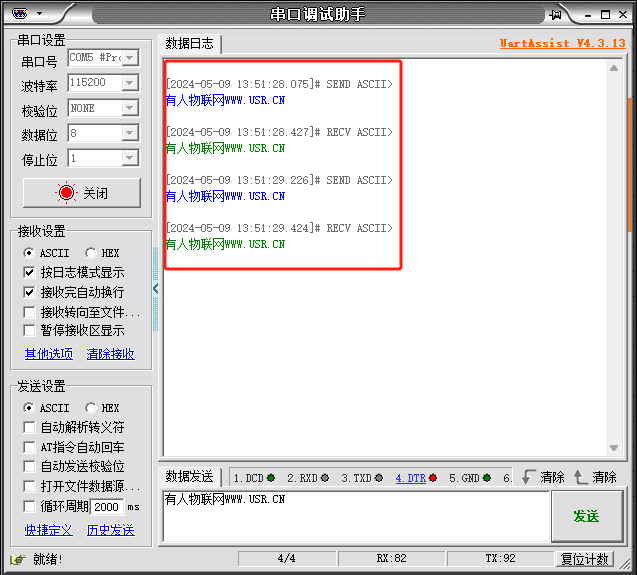Click 清除接收 link
Screen dimensions: 637x575
coord(110,354)
